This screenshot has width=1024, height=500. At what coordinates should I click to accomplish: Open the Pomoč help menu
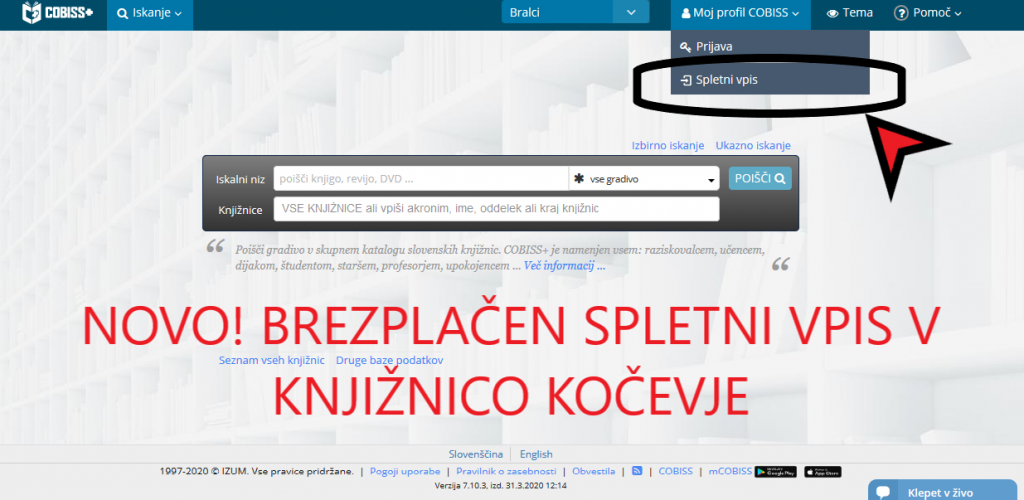click(927, 13)
